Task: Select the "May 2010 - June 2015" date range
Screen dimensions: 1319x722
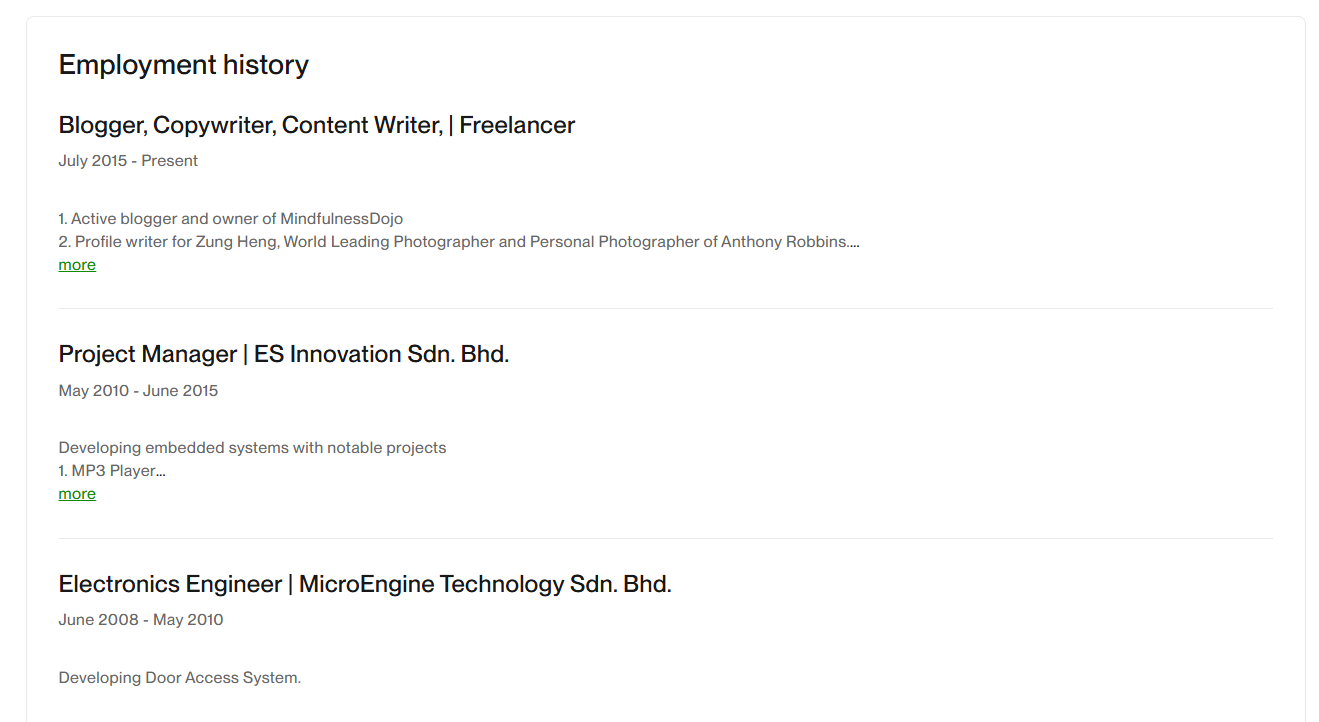Action: coord(138,390)
